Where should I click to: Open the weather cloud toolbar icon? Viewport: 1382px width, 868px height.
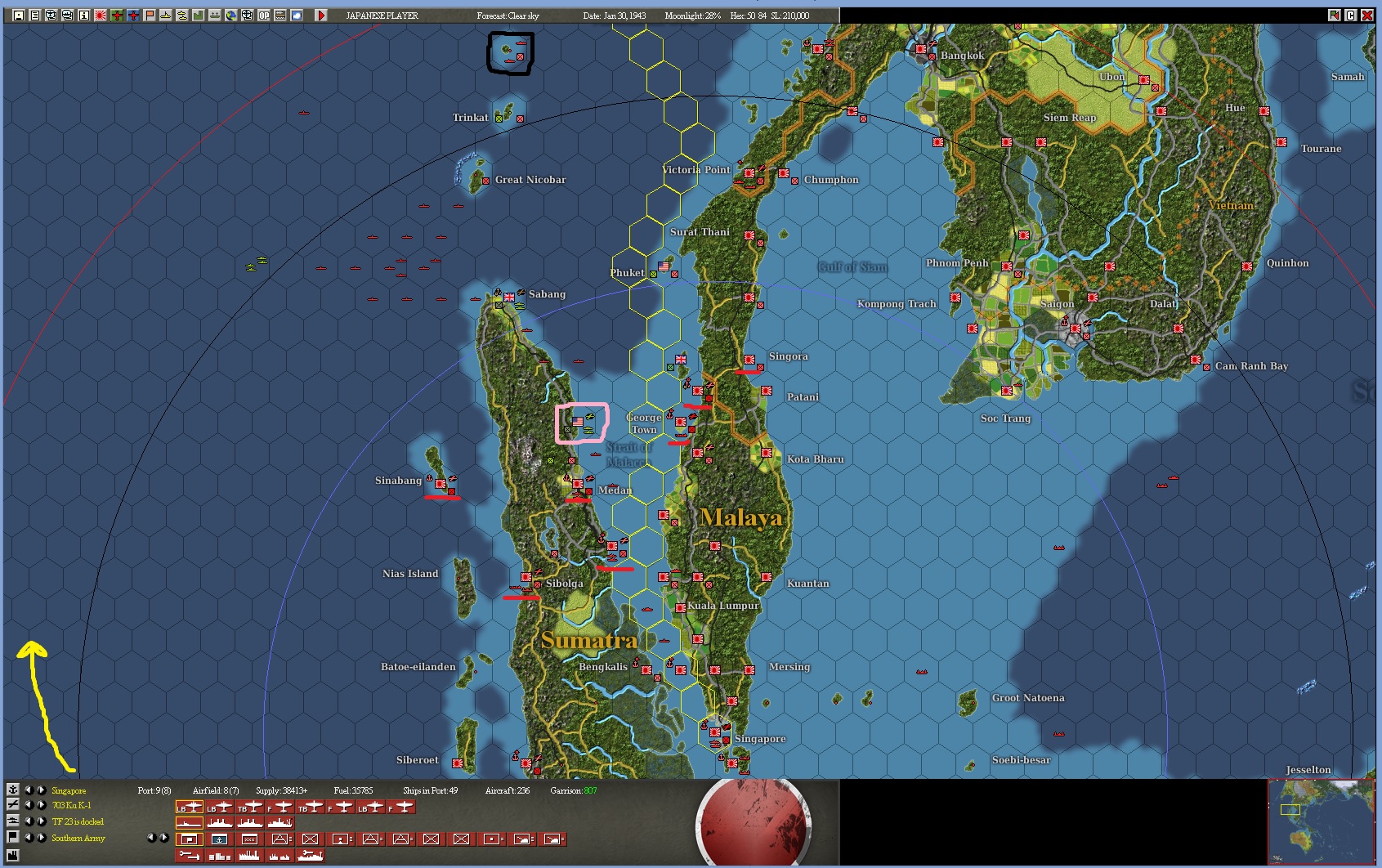point(297,16)
